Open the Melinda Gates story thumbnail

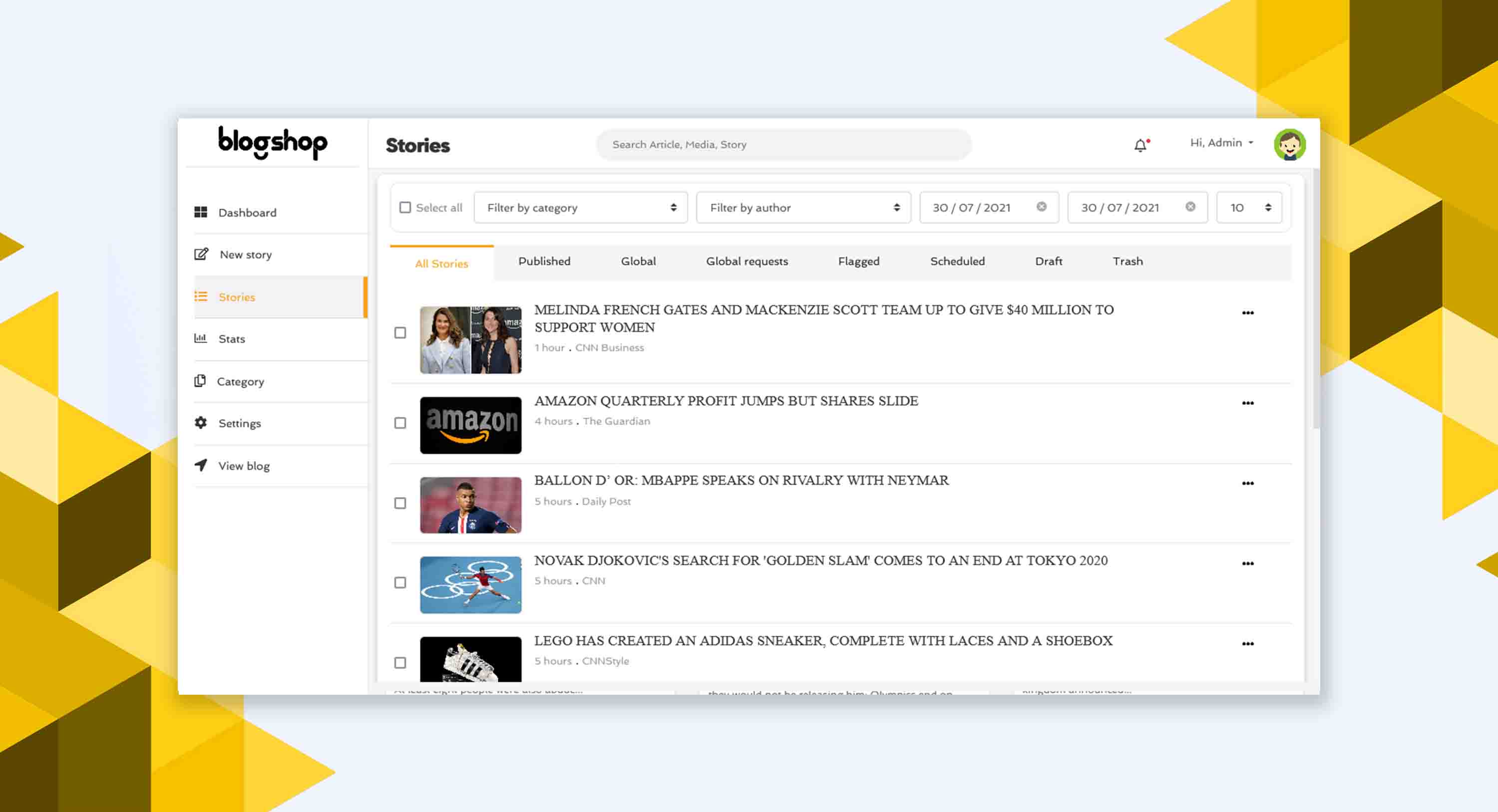click(470, 339)
